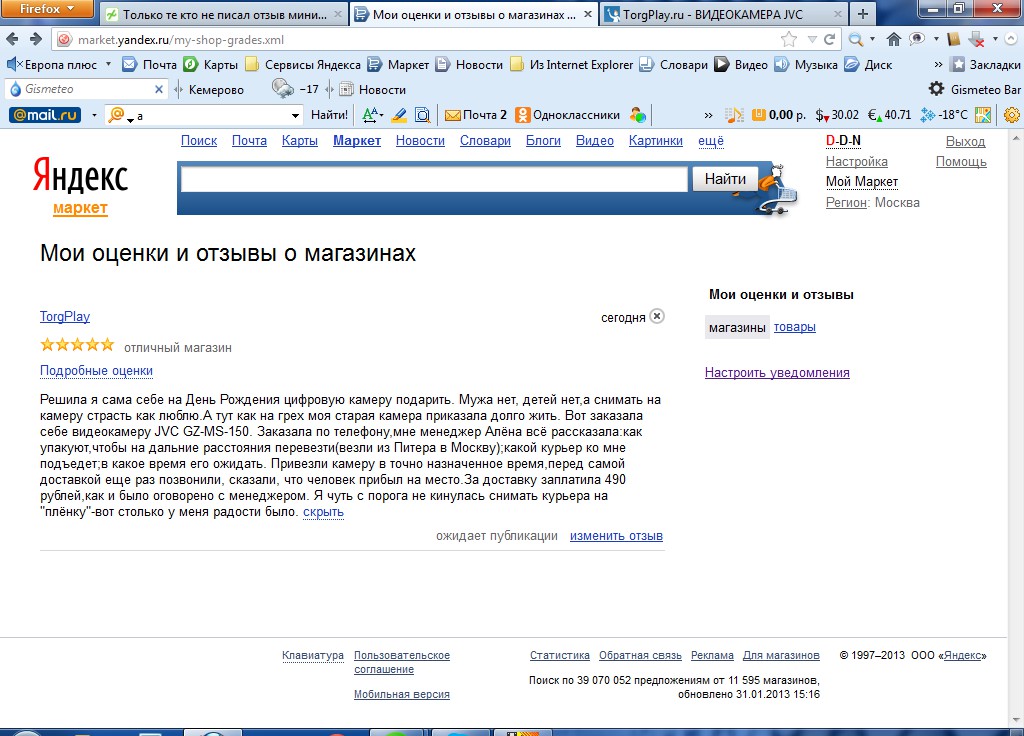Click the downloads arrow with red cross

976,39
